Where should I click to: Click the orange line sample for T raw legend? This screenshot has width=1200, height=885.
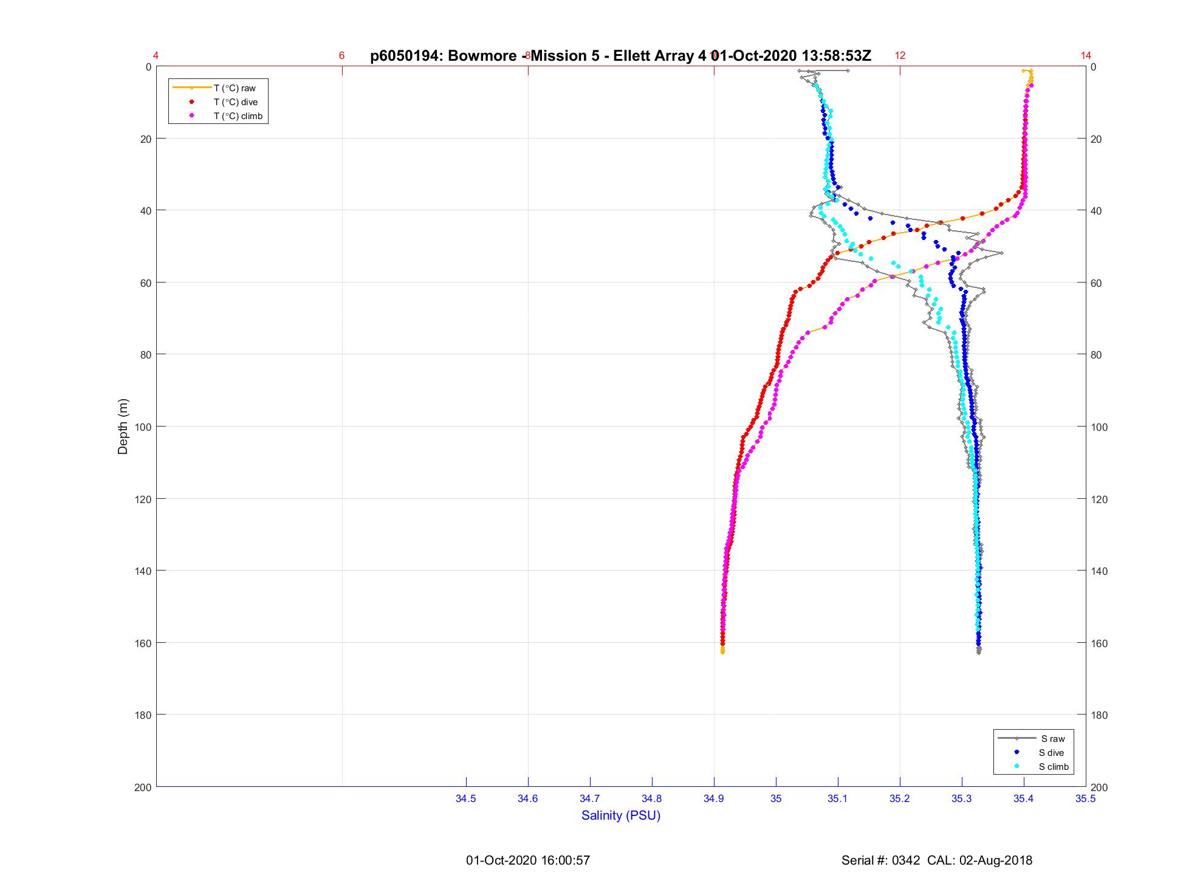(x=191, y=88)
